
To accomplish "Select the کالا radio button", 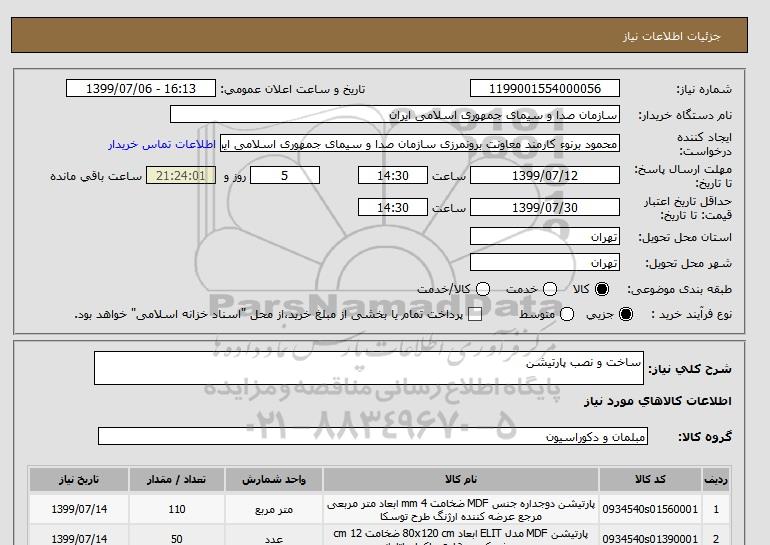I will (x=602, y=289).
